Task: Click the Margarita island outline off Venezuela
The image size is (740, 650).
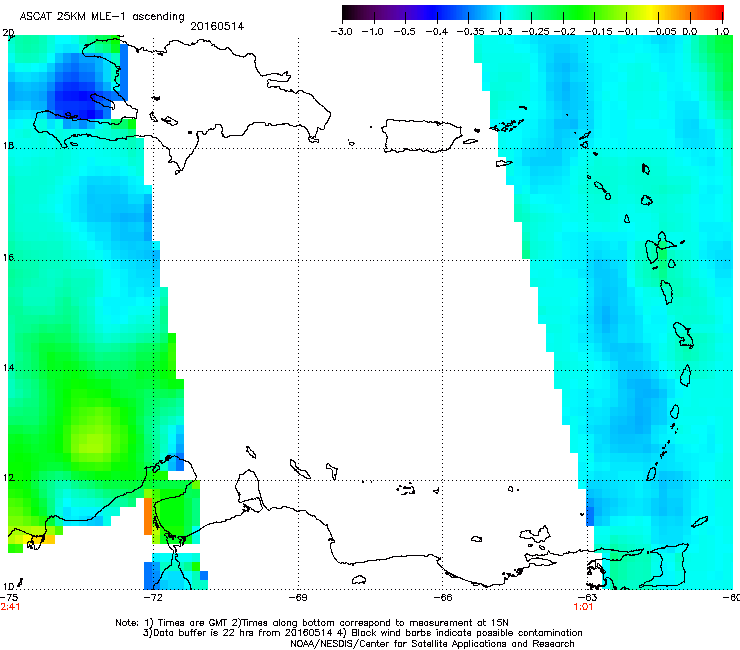Action: 535,534
